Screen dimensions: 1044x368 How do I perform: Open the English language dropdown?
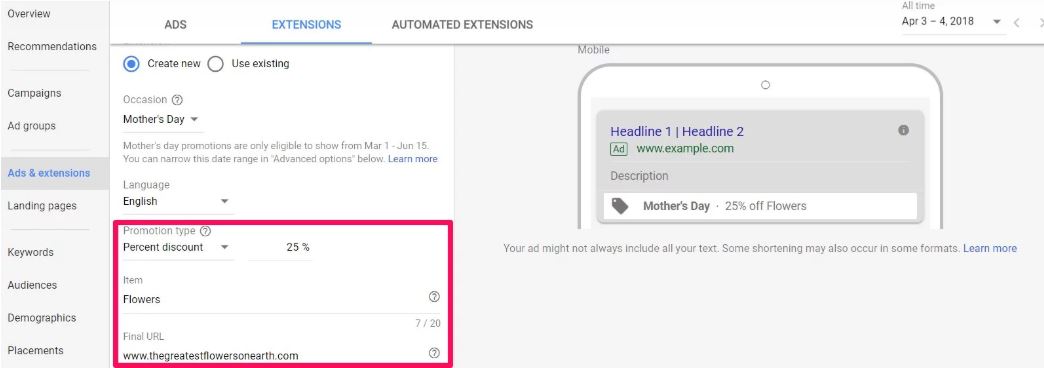(177, 201)
